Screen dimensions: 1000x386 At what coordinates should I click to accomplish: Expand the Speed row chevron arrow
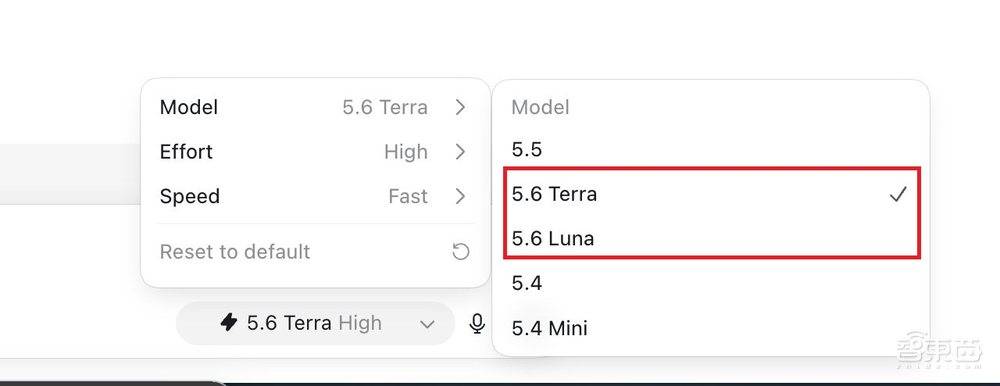460,196
